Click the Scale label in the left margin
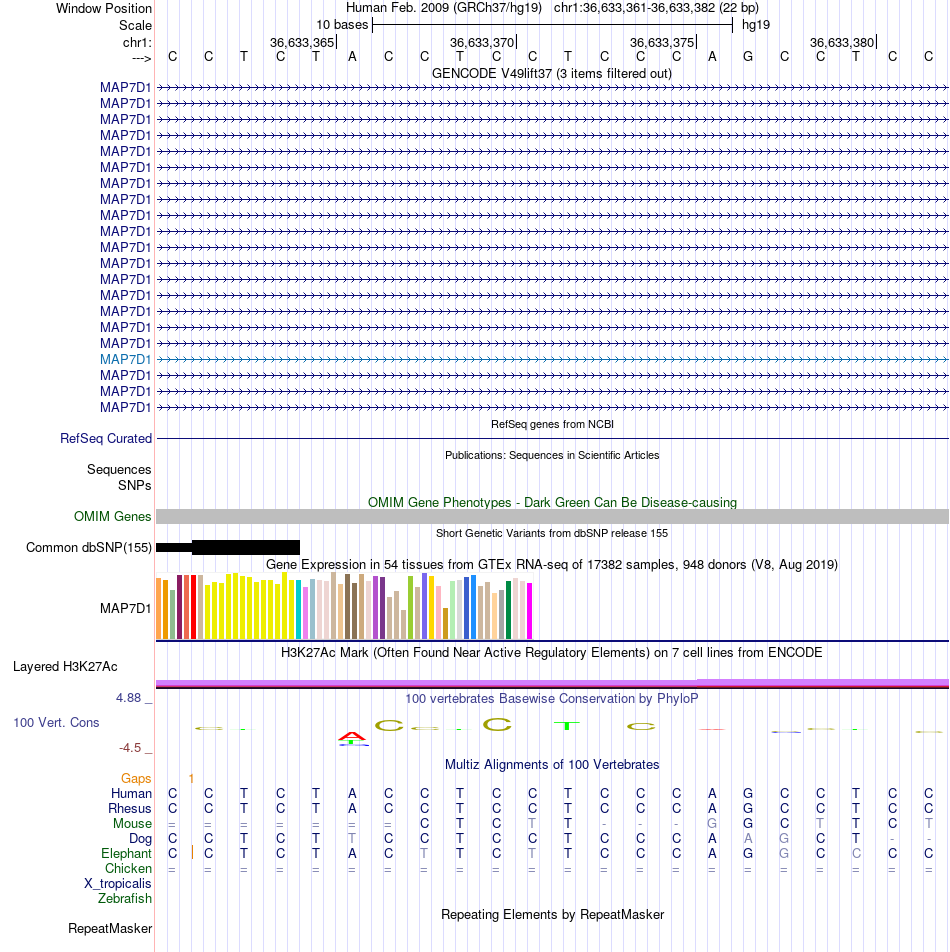 tap(135, 26)
